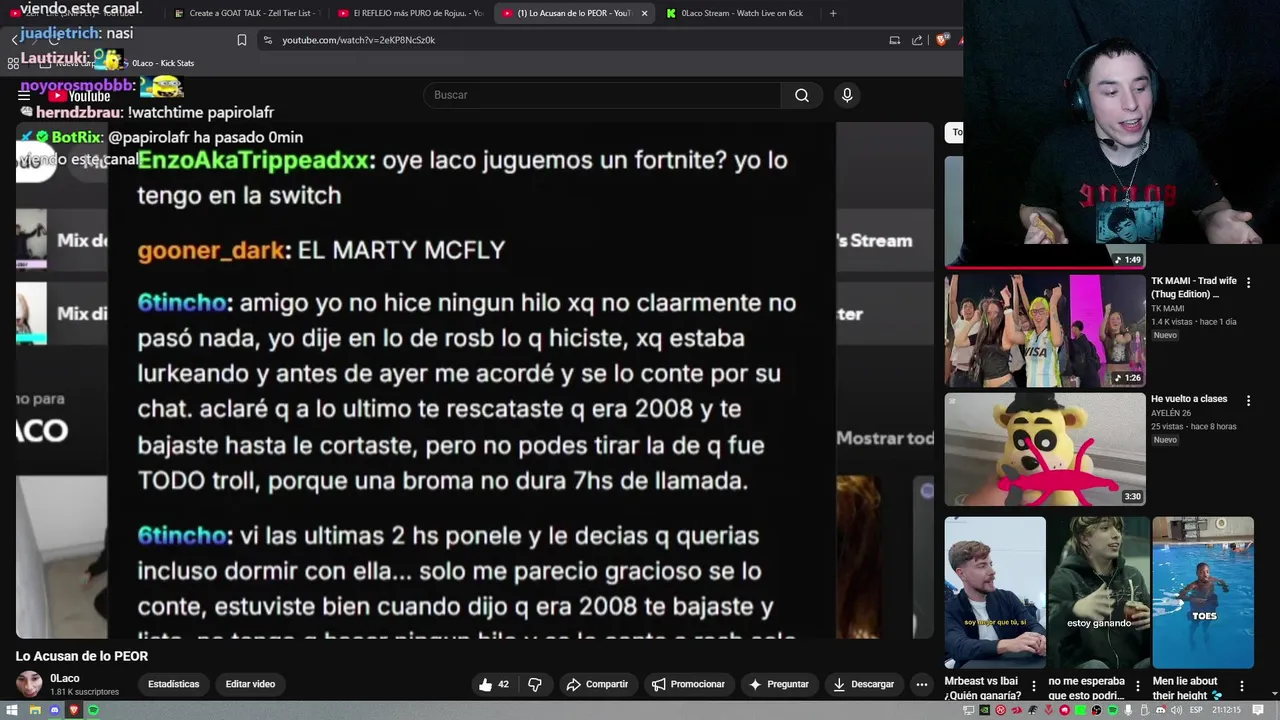Open the TOES pool short thumbnail
Viewport: 1280px width, 720px height.
click(x=1202, y=592)
